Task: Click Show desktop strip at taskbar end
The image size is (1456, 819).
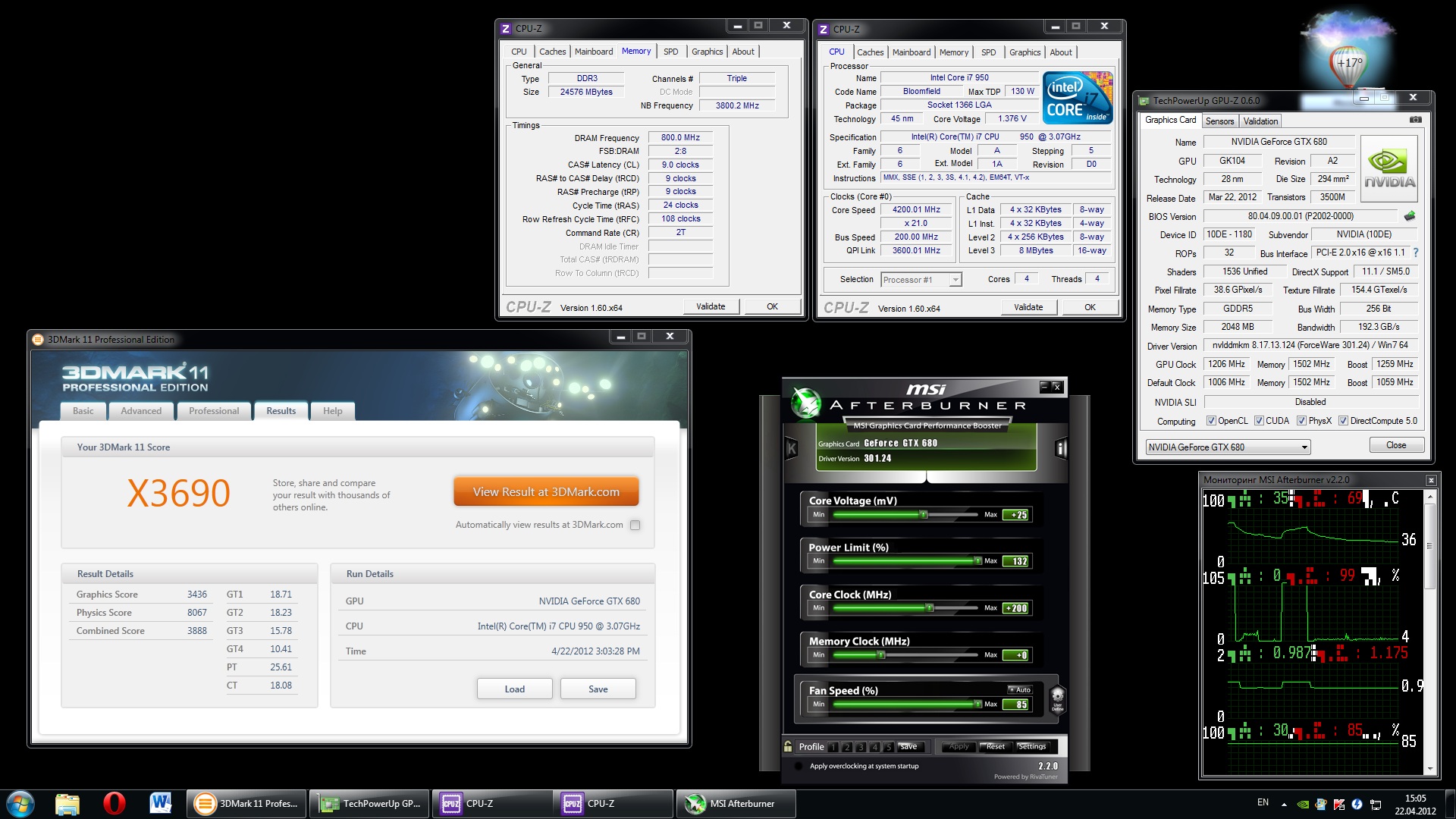Action: 1450,804
